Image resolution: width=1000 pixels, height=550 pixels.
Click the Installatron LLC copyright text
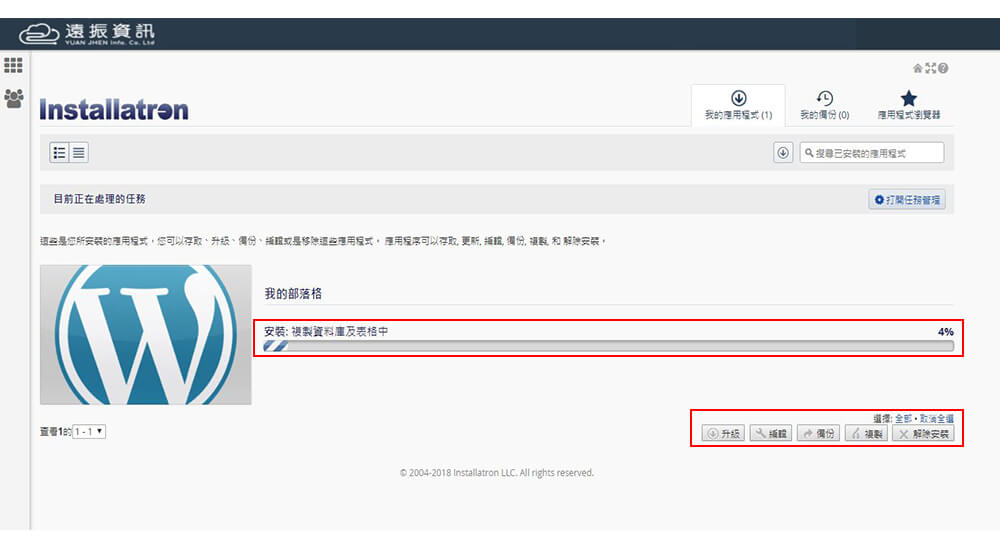coord(497,473)
